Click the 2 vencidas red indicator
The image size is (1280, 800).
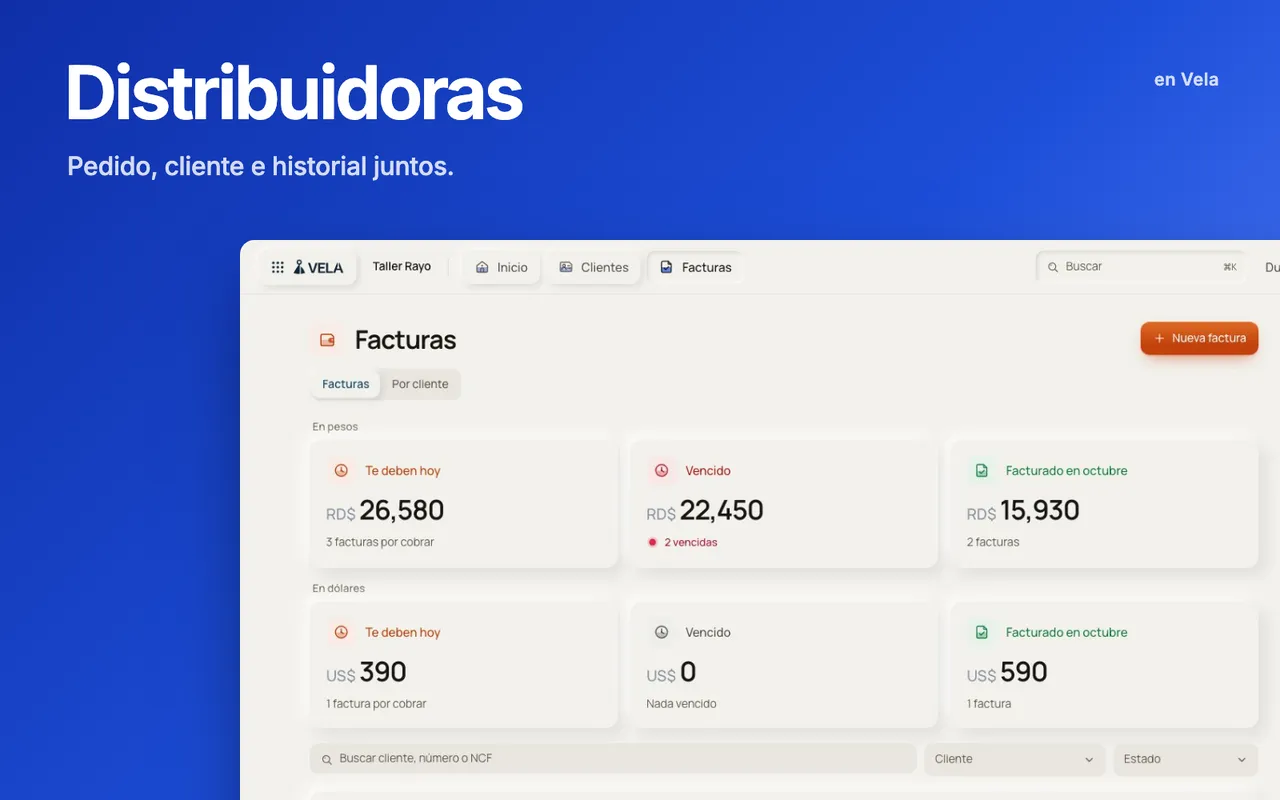tap(683, 542)
